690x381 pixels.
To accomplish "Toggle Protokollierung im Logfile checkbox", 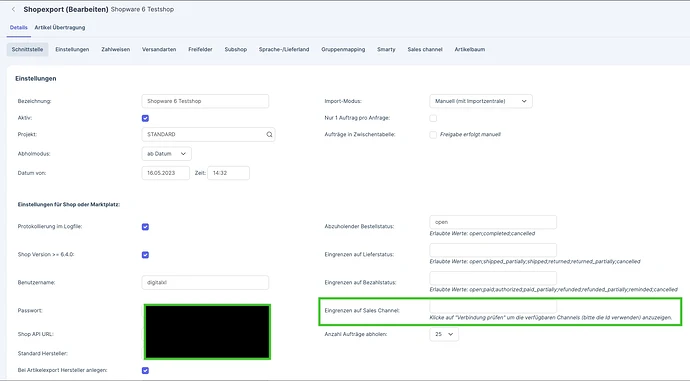I will (x=145, y=227).
